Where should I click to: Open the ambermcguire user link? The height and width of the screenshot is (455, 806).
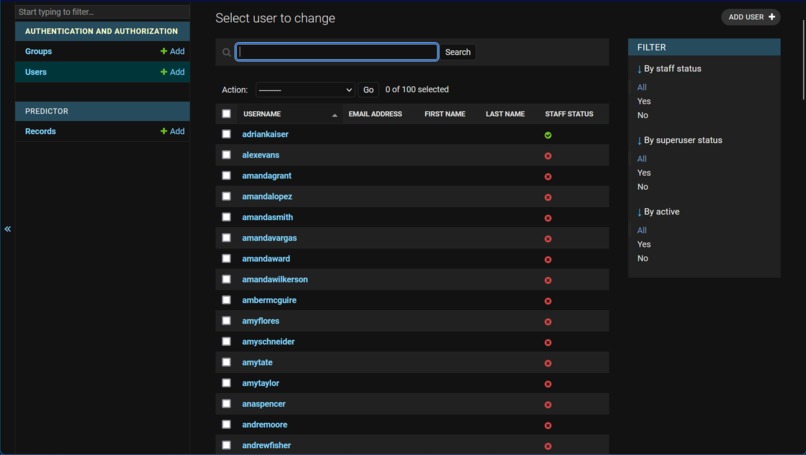(x=269, y=300)
